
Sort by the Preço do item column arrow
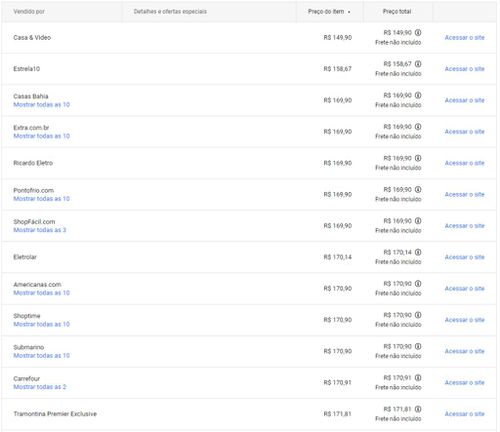[349, 12]
